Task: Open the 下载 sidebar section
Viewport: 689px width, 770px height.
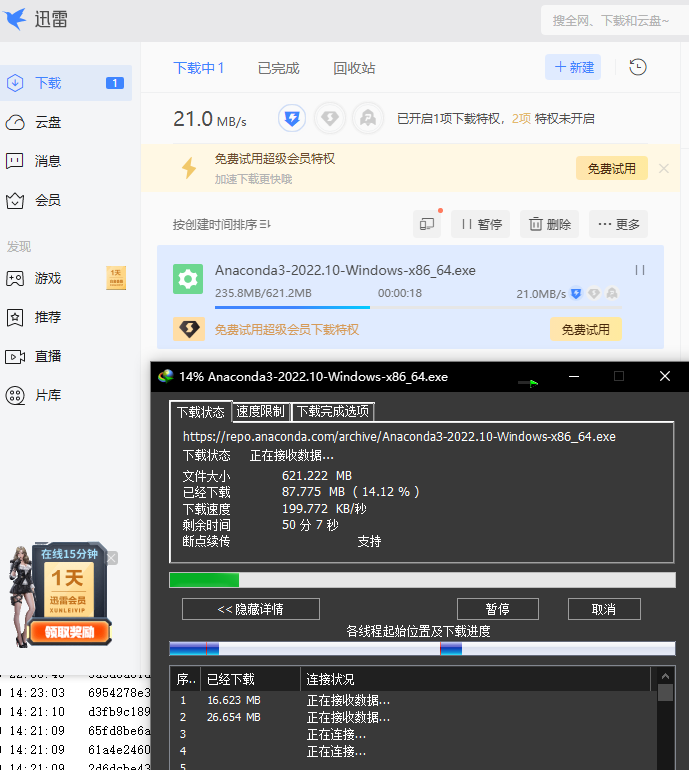Action: click(x=66, y=83)
